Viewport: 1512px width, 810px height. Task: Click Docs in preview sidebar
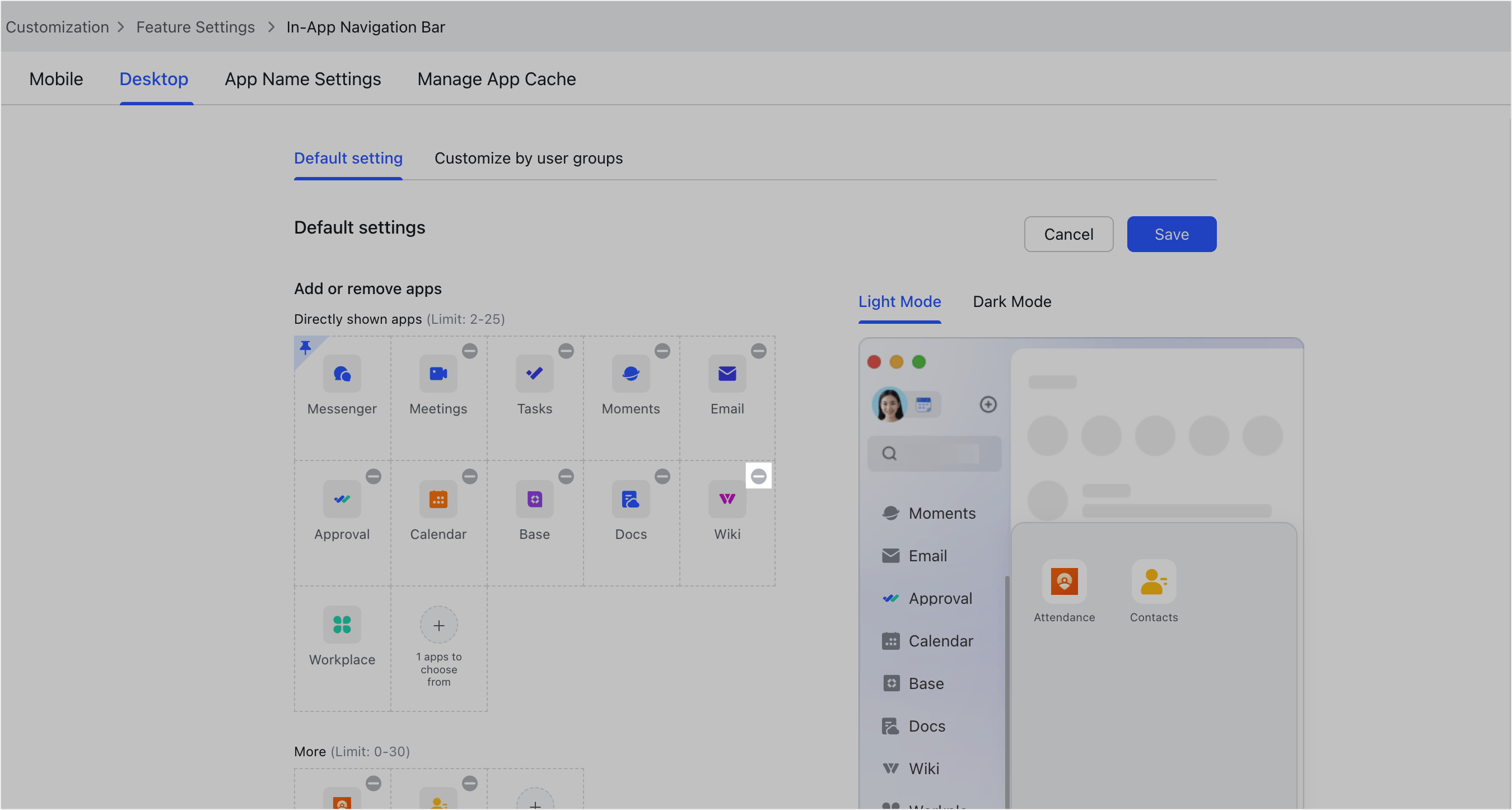pos(913,725)
